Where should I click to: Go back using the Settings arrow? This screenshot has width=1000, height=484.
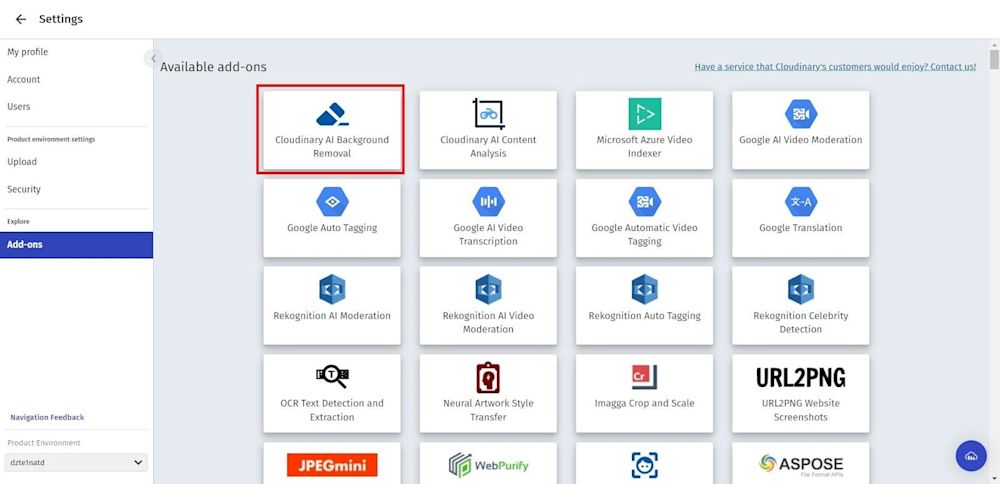pos(21,19)
